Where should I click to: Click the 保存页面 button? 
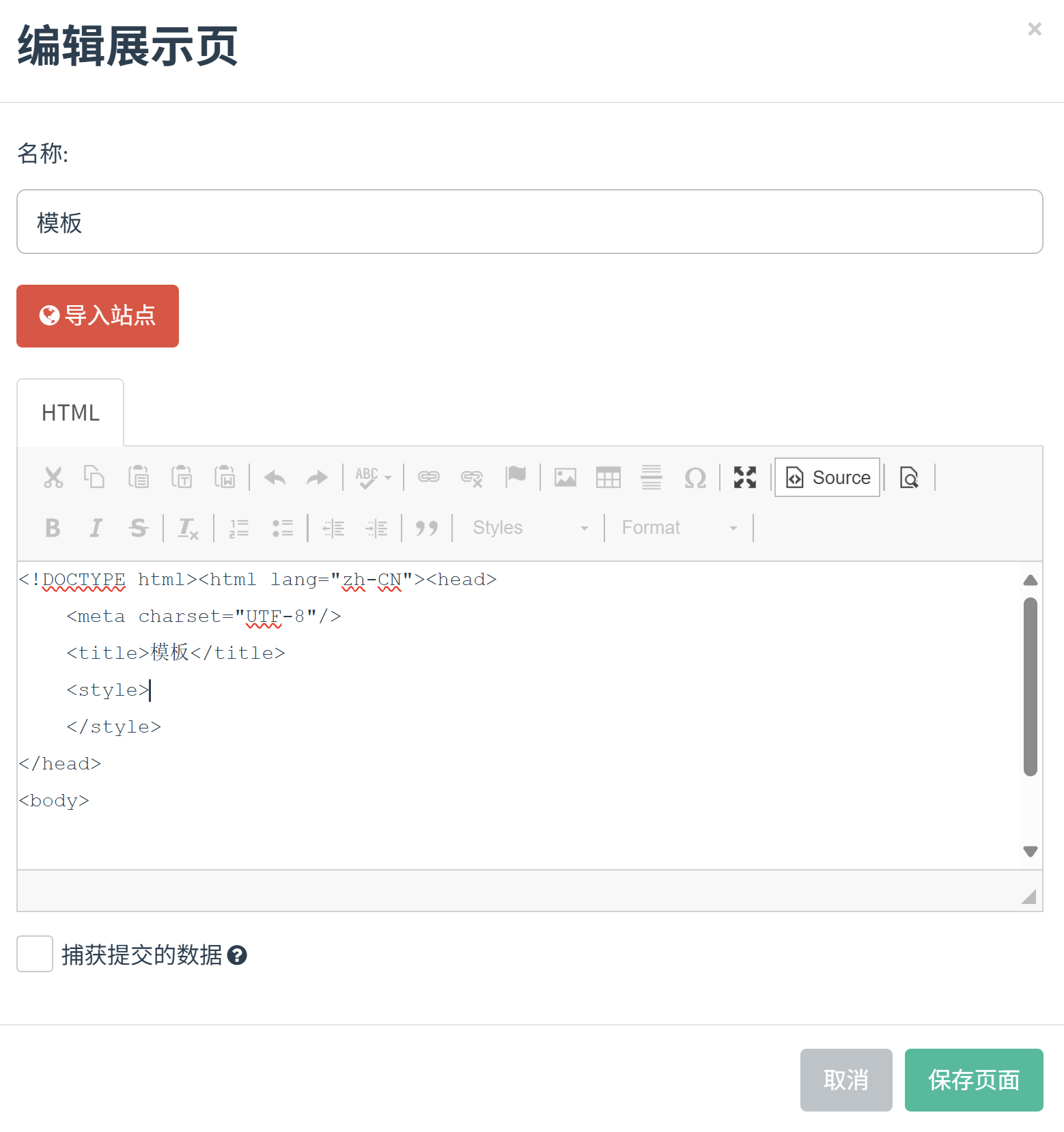tap(973, 1080)
